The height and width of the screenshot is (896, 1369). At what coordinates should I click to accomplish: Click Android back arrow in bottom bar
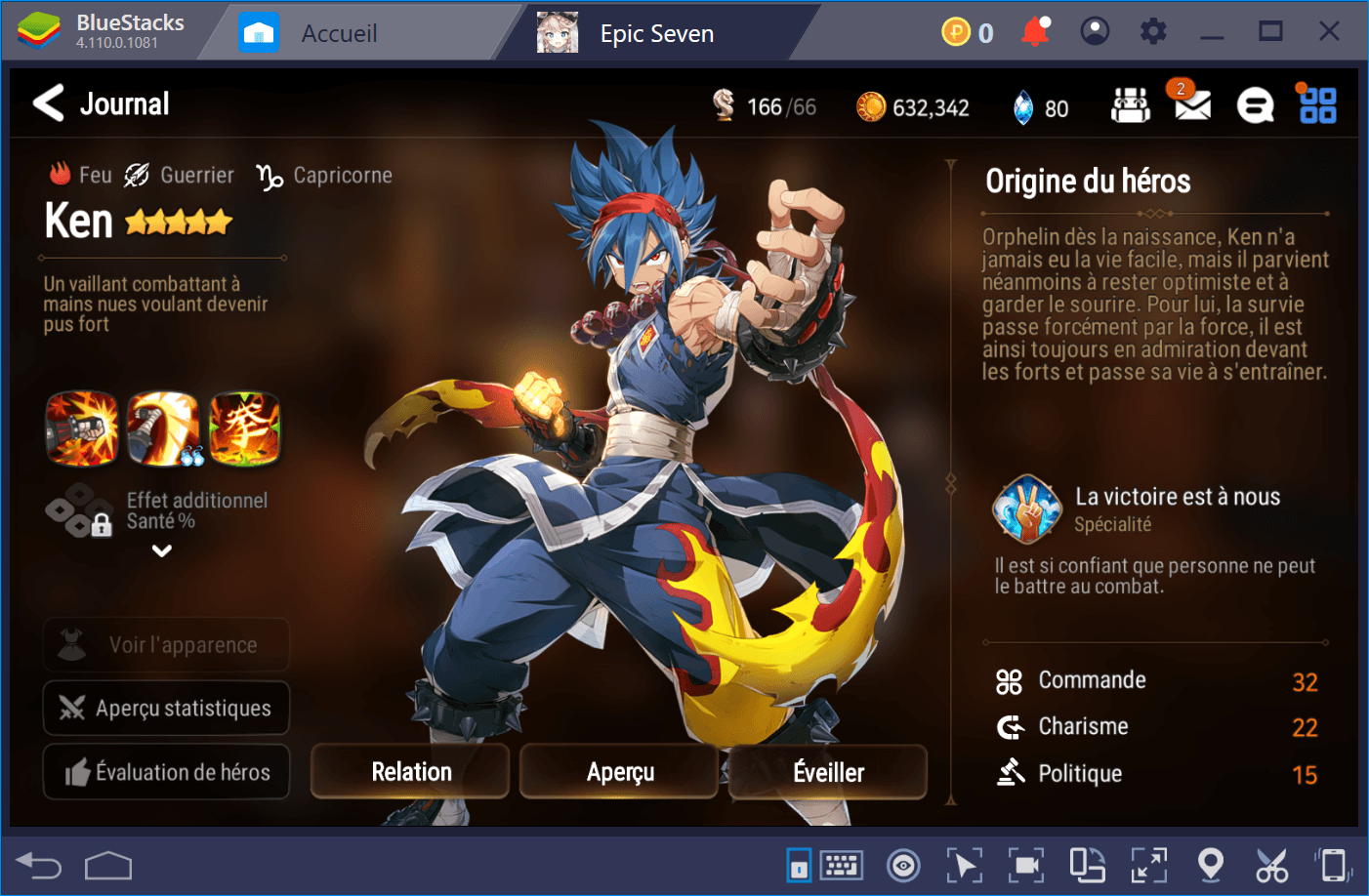[39, 866]
